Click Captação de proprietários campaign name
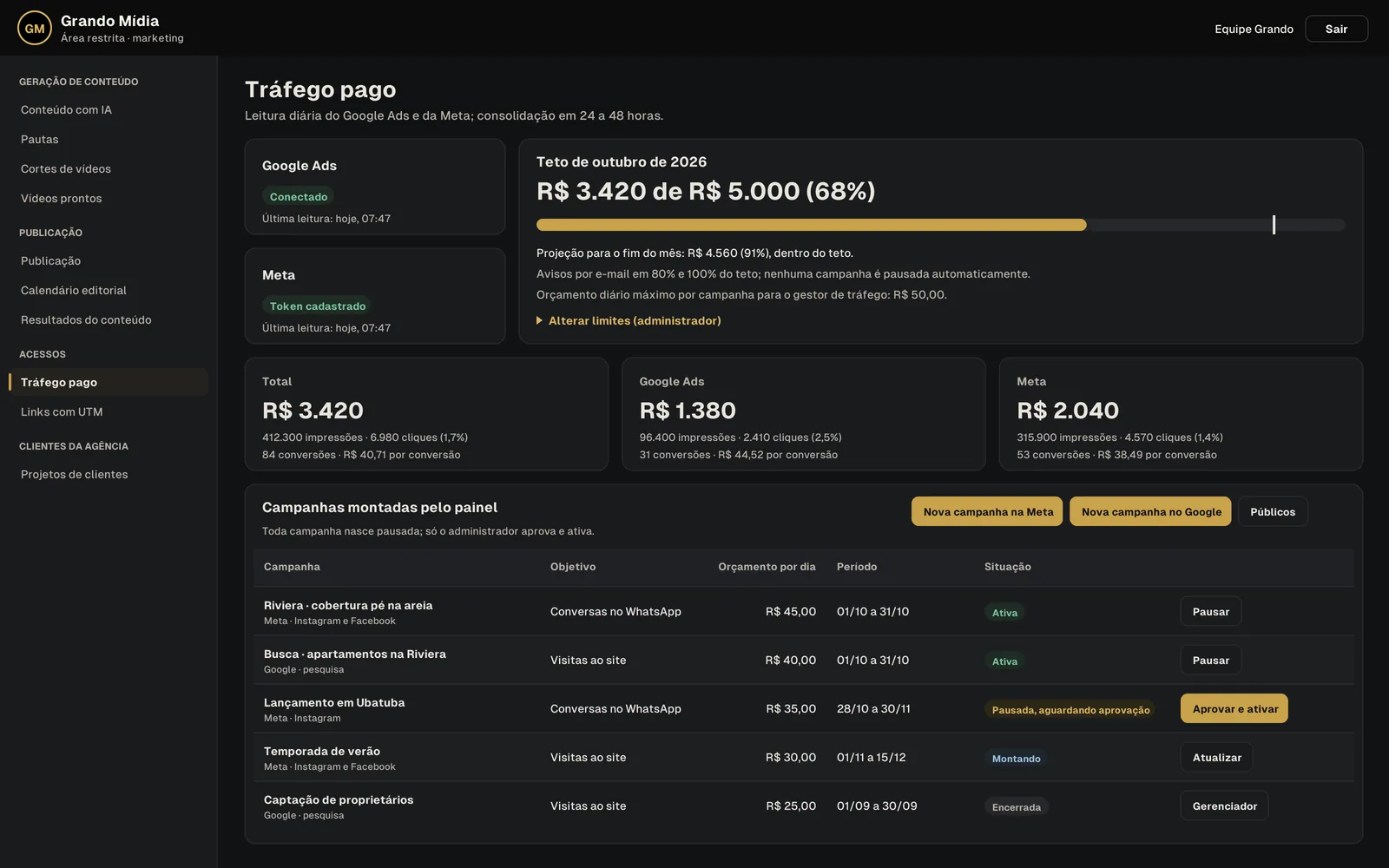 click(339, 799)
